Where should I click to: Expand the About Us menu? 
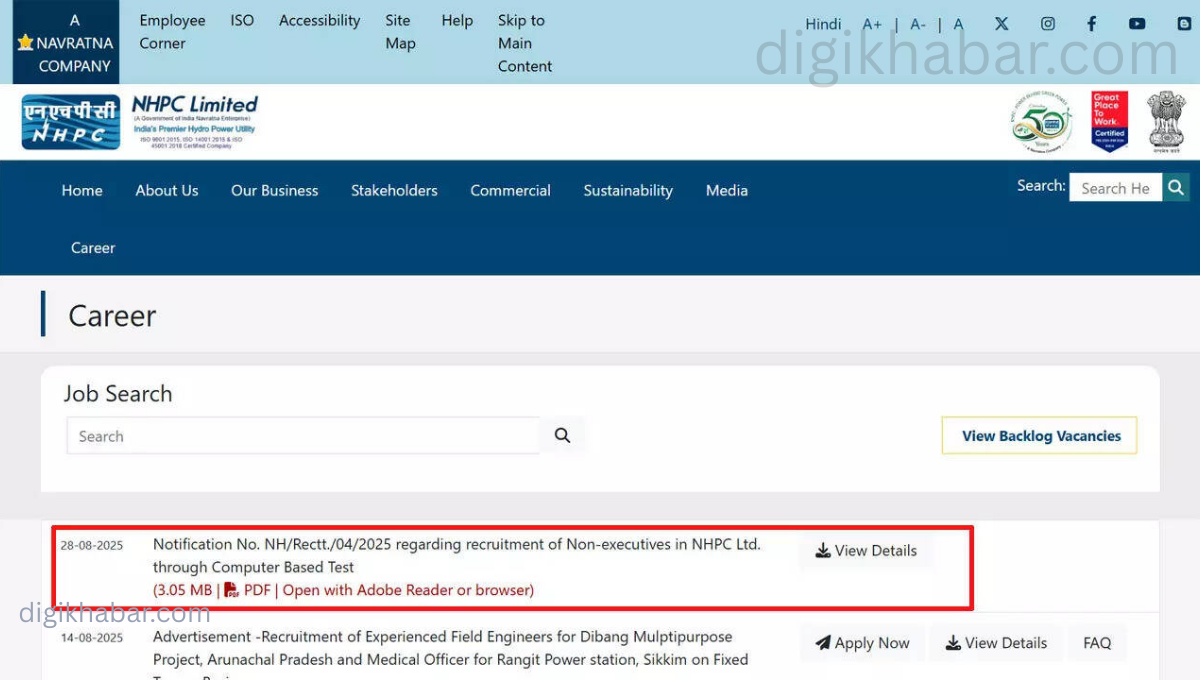(167, 190)
